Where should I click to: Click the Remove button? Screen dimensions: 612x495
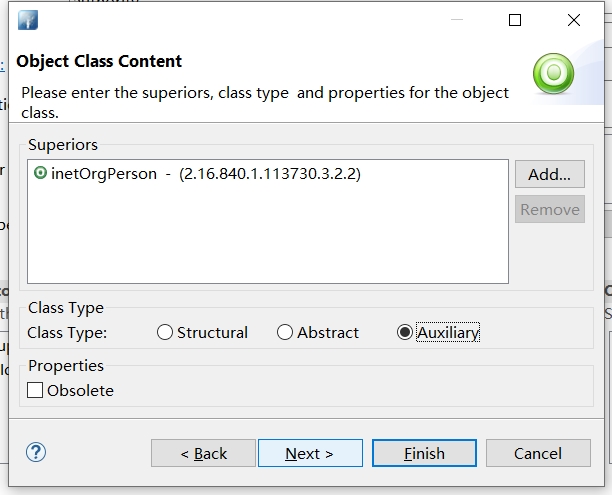pyautogui.click(x=550, y=209)
